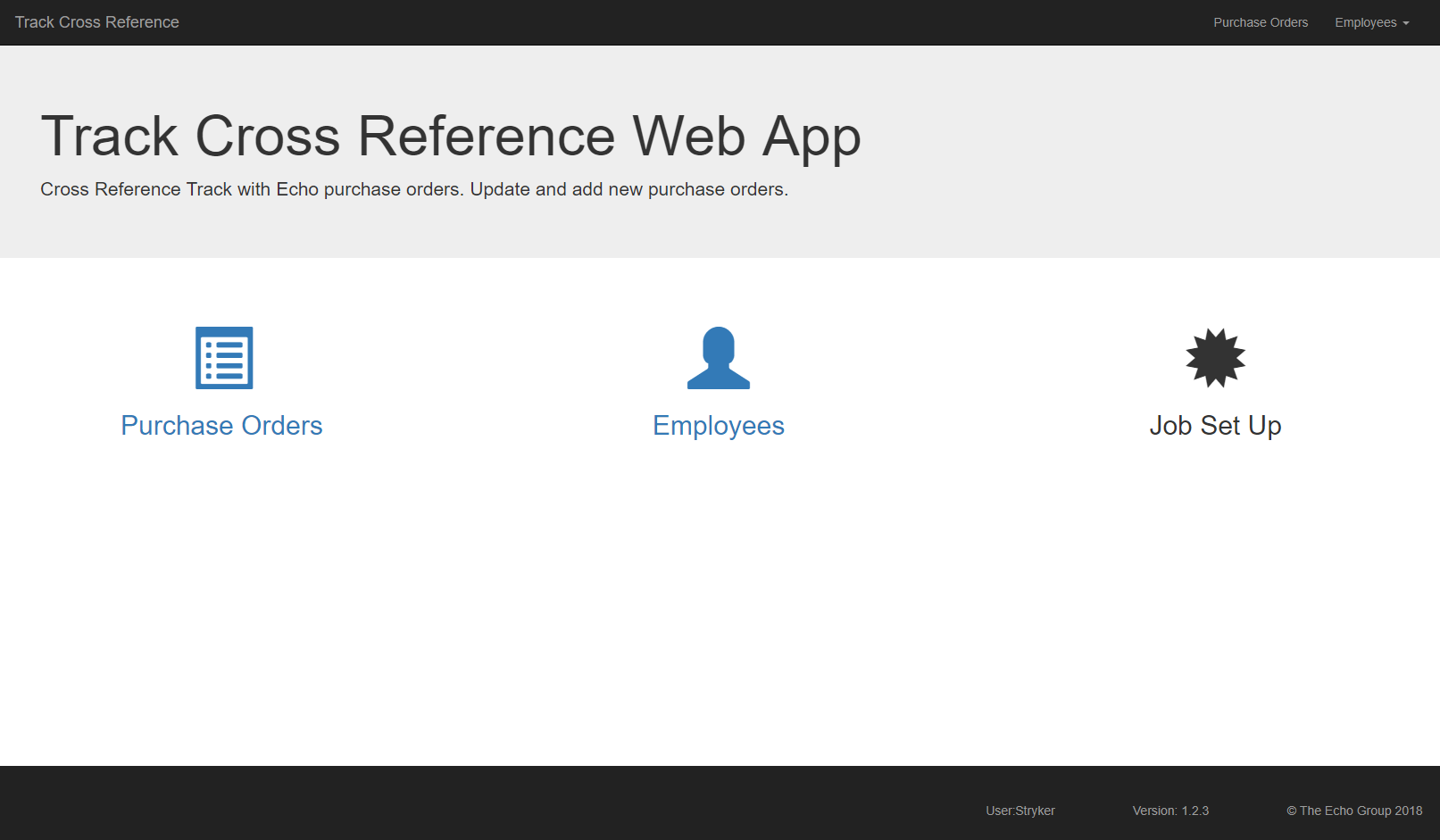Open the Employees link
This screenshot has height=840, width=1440.
(719, 426)
